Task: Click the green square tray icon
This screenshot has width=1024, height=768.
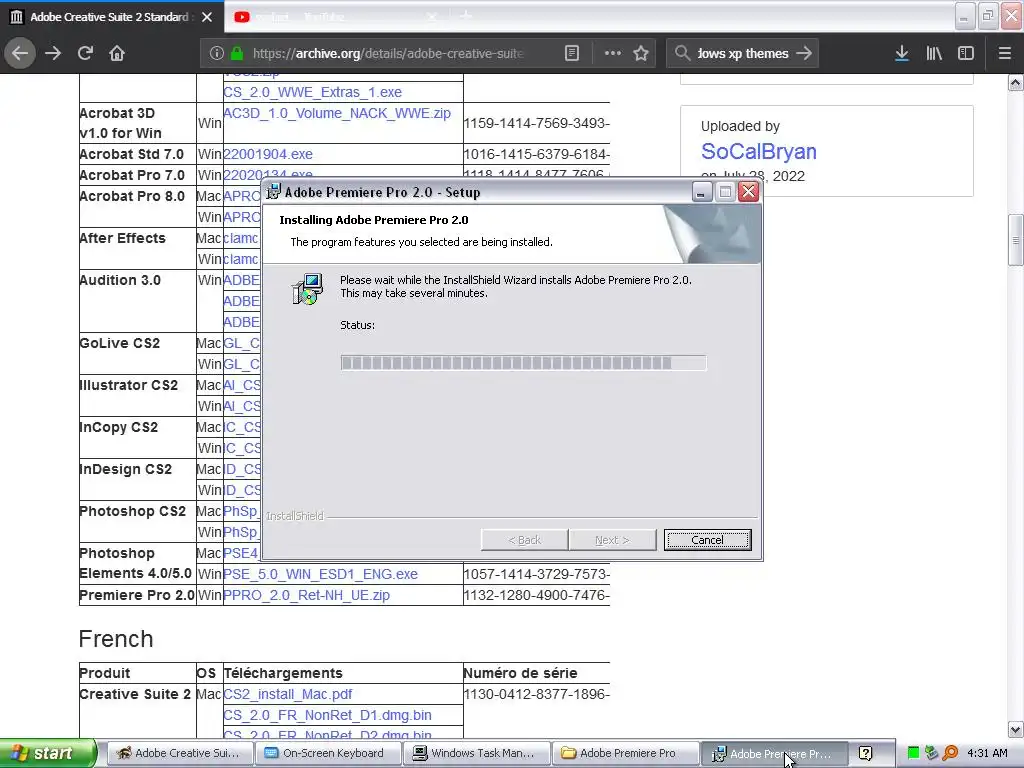Action: click(914, 753)
